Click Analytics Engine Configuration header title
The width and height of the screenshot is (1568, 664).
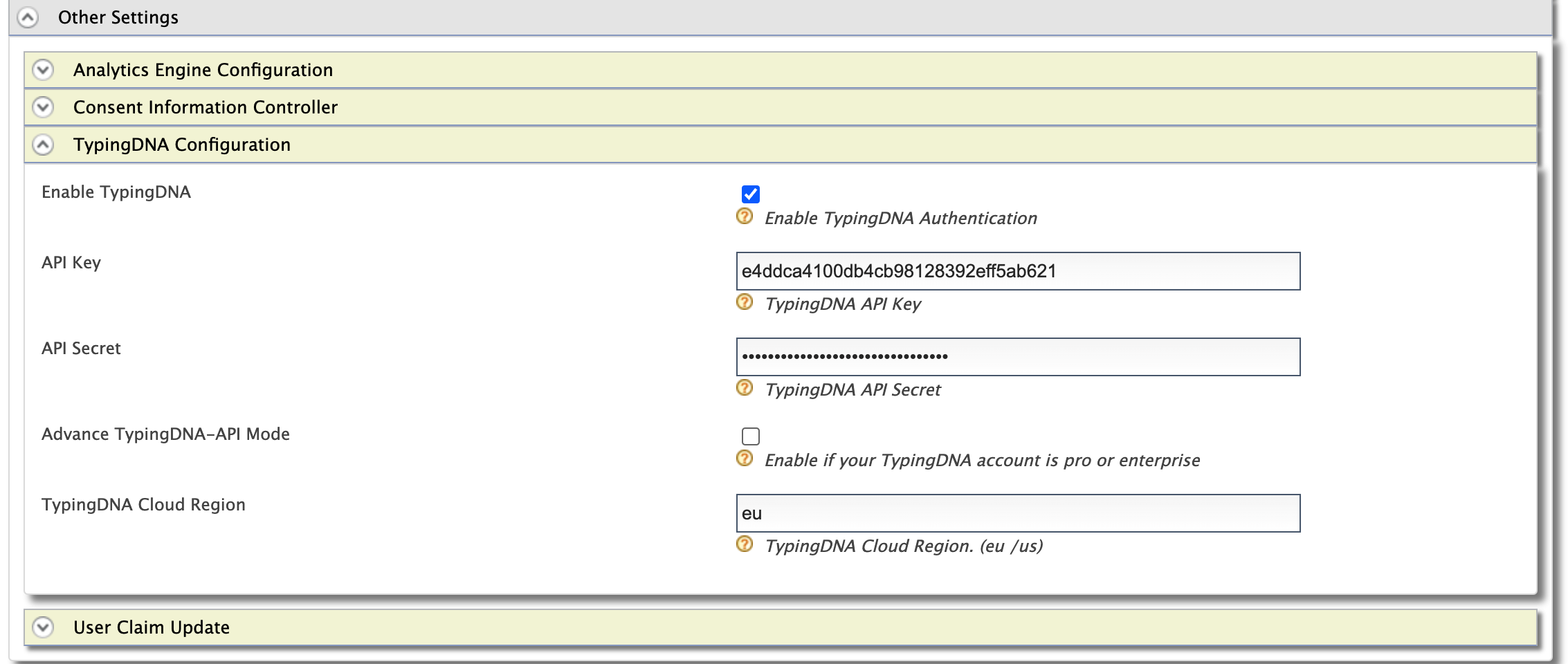[x=203, y=70]
